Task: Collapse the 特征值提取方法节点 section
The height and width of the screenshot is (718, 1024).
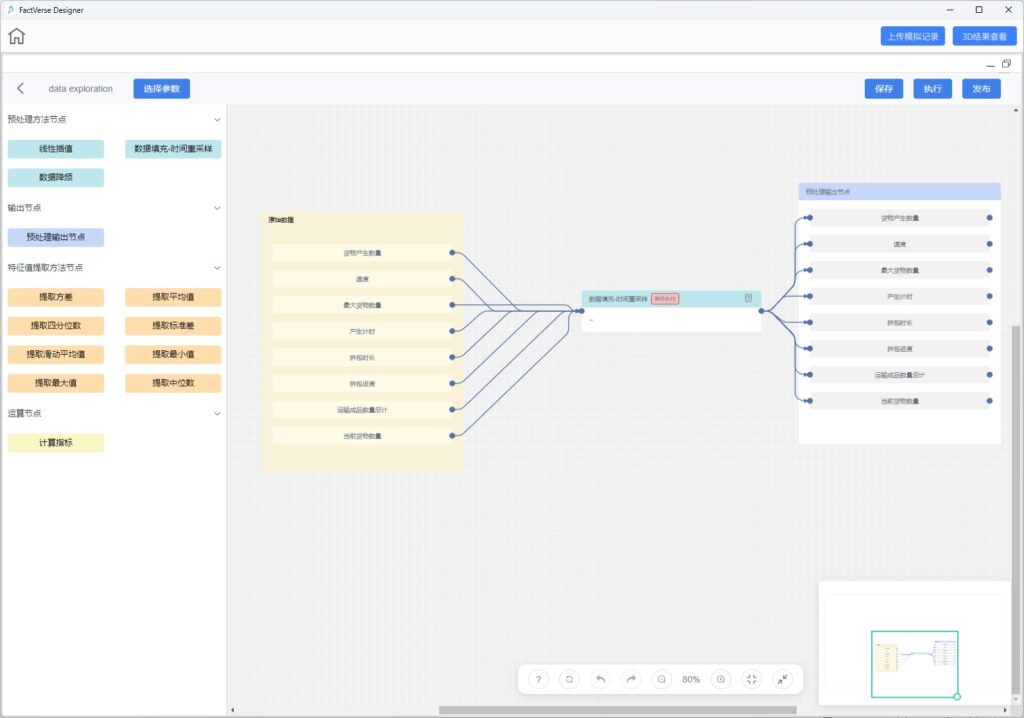Action: 217,268
